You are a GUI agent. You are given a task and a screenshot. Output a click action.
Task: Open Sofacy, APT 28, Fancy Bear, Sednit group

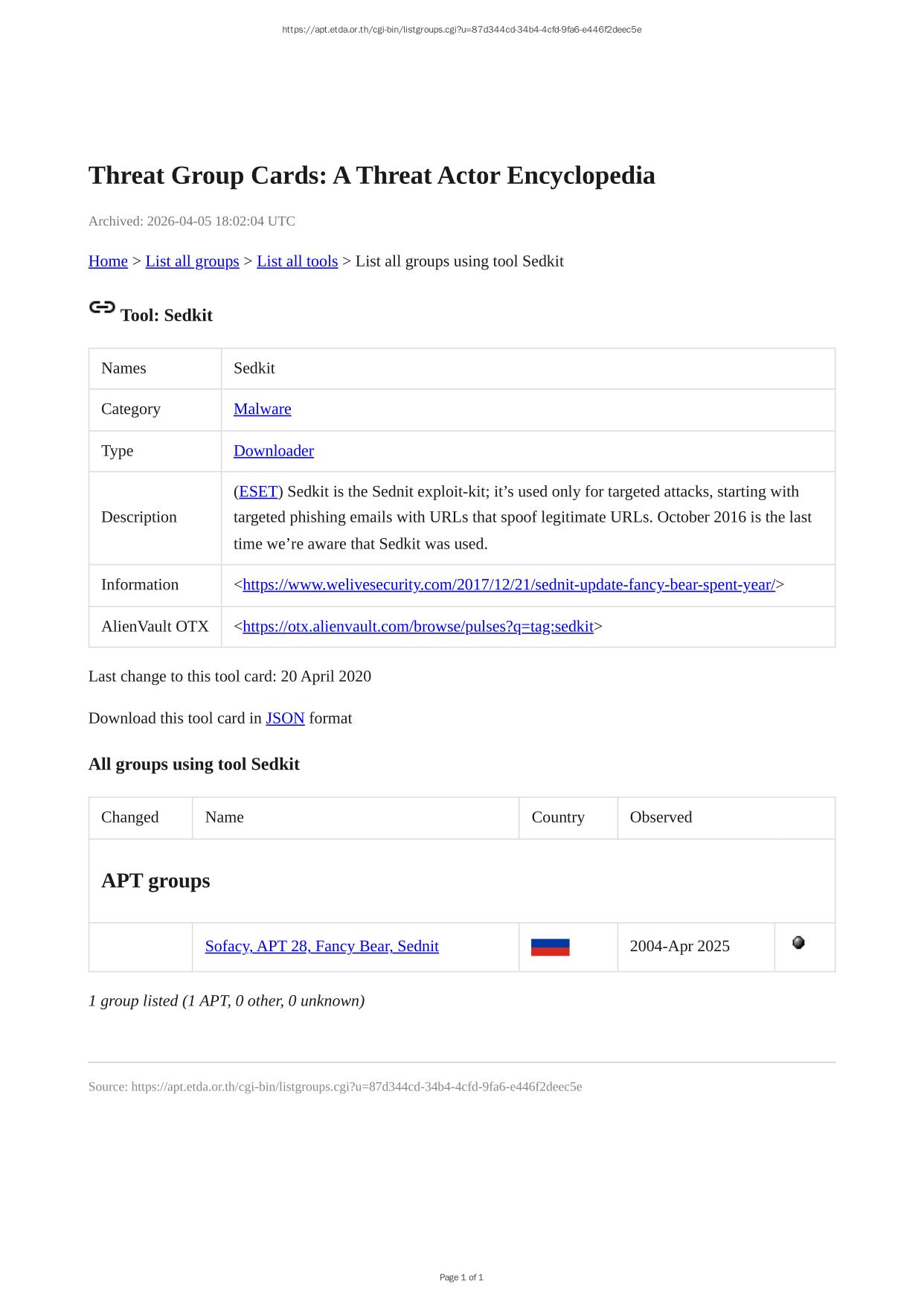321,947
